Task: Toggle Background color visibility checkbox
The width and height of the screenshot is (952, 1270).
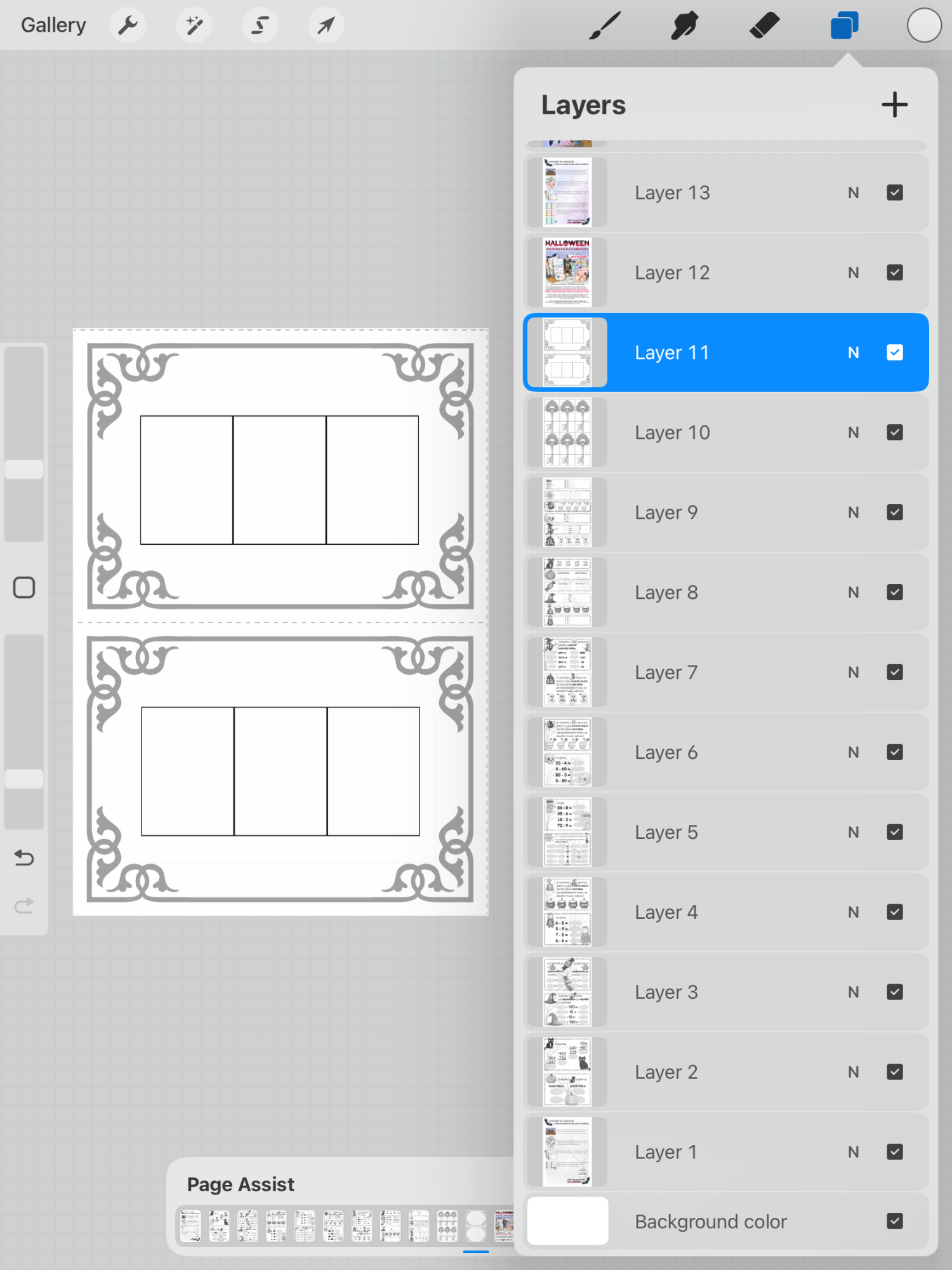Action: coord(894,1220)
